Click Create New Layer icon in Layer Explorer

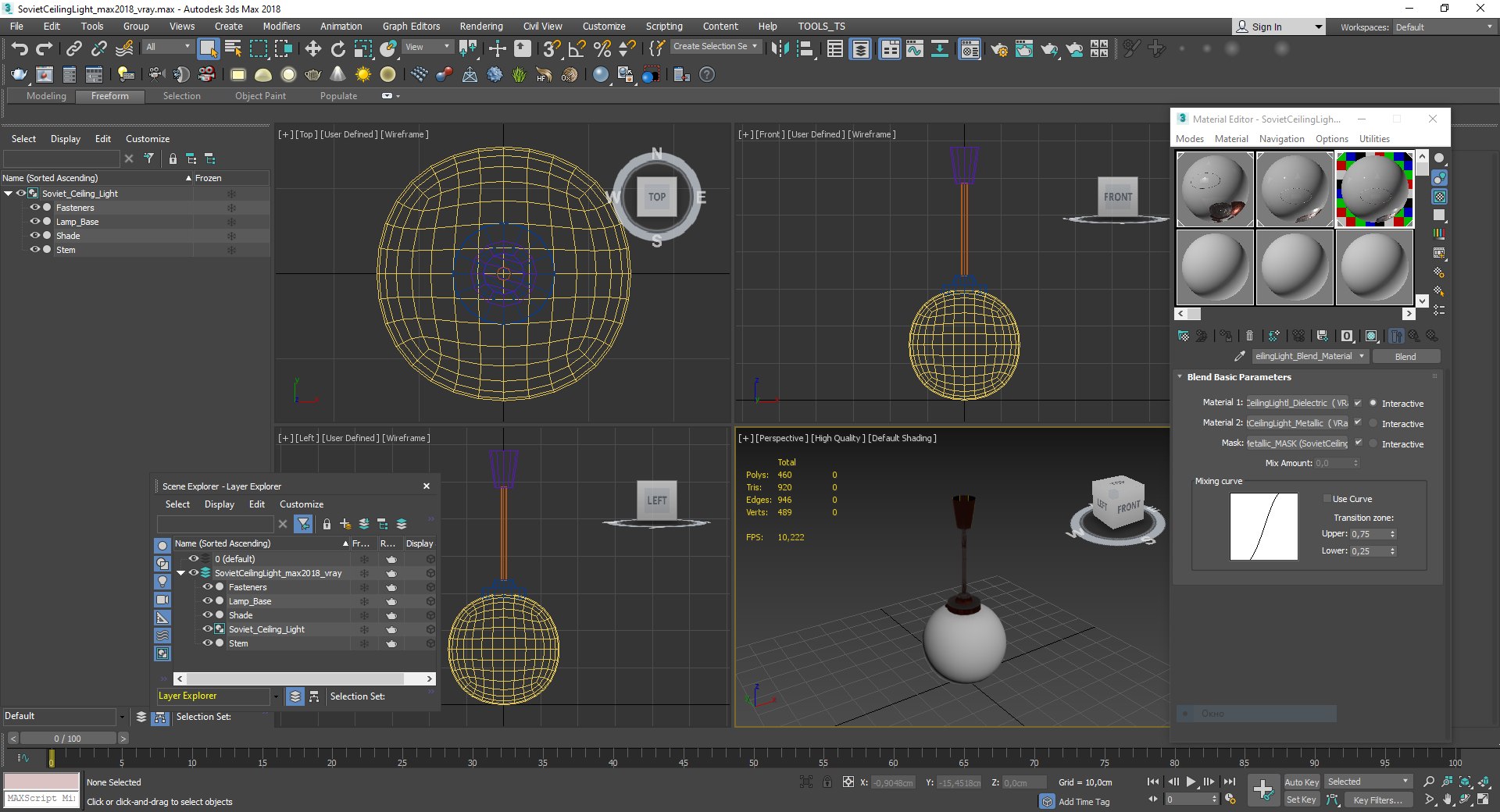coord(345,524)
